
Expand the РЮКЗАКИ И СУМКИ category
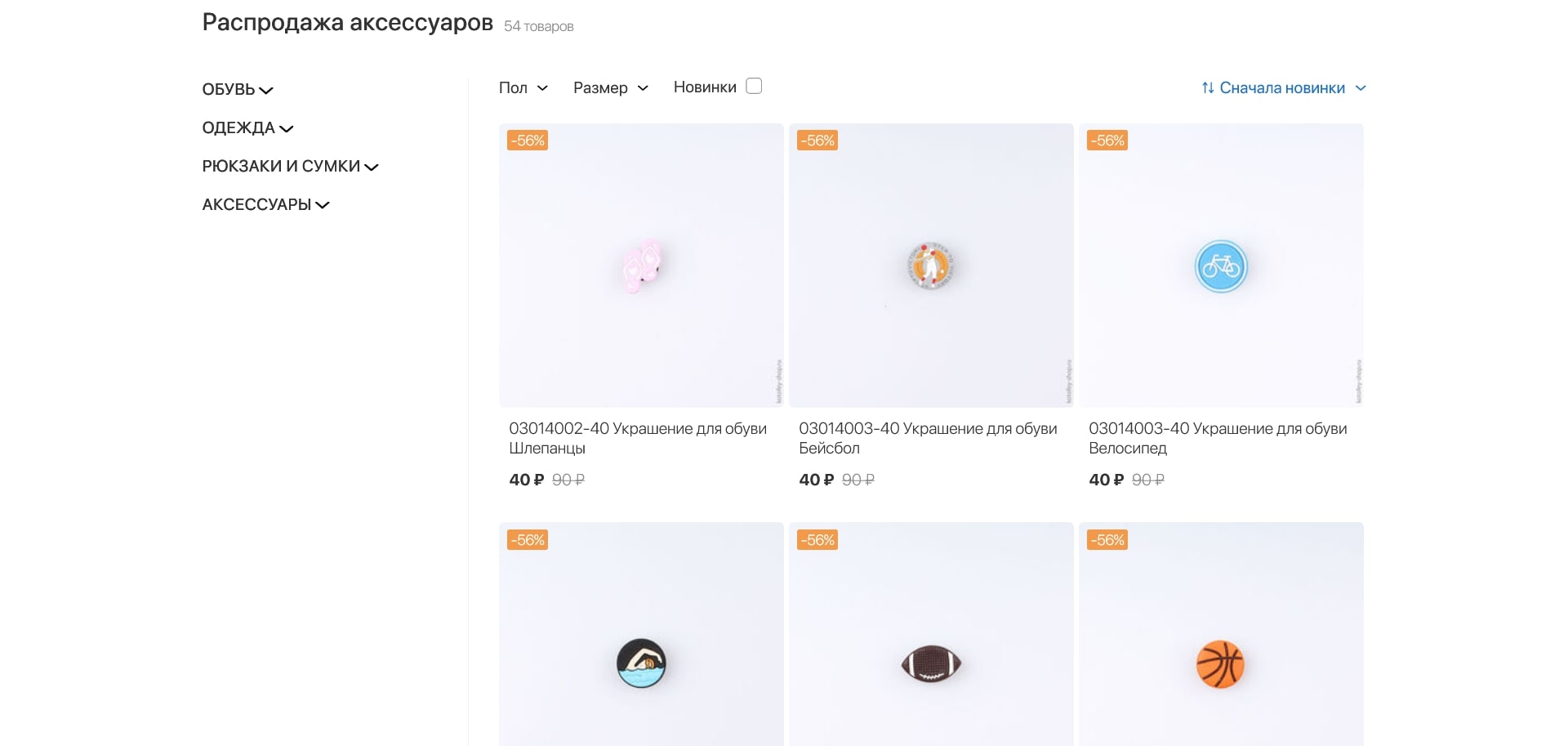(290, 167)
